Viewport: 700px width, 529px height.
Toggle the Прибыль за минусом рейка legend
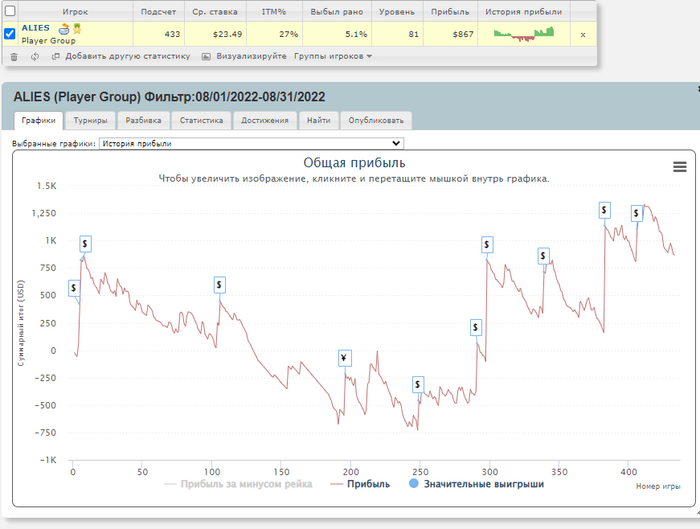pyautogui.click(x=238, y=484)
